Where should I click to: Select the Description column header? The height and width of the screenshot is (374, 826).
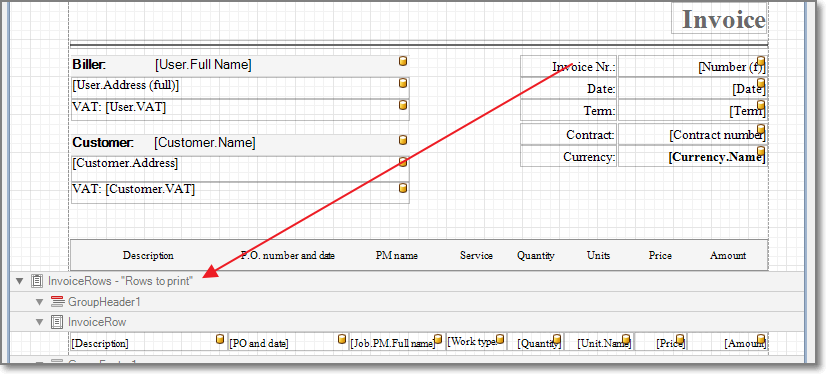(x=148, y=255)
